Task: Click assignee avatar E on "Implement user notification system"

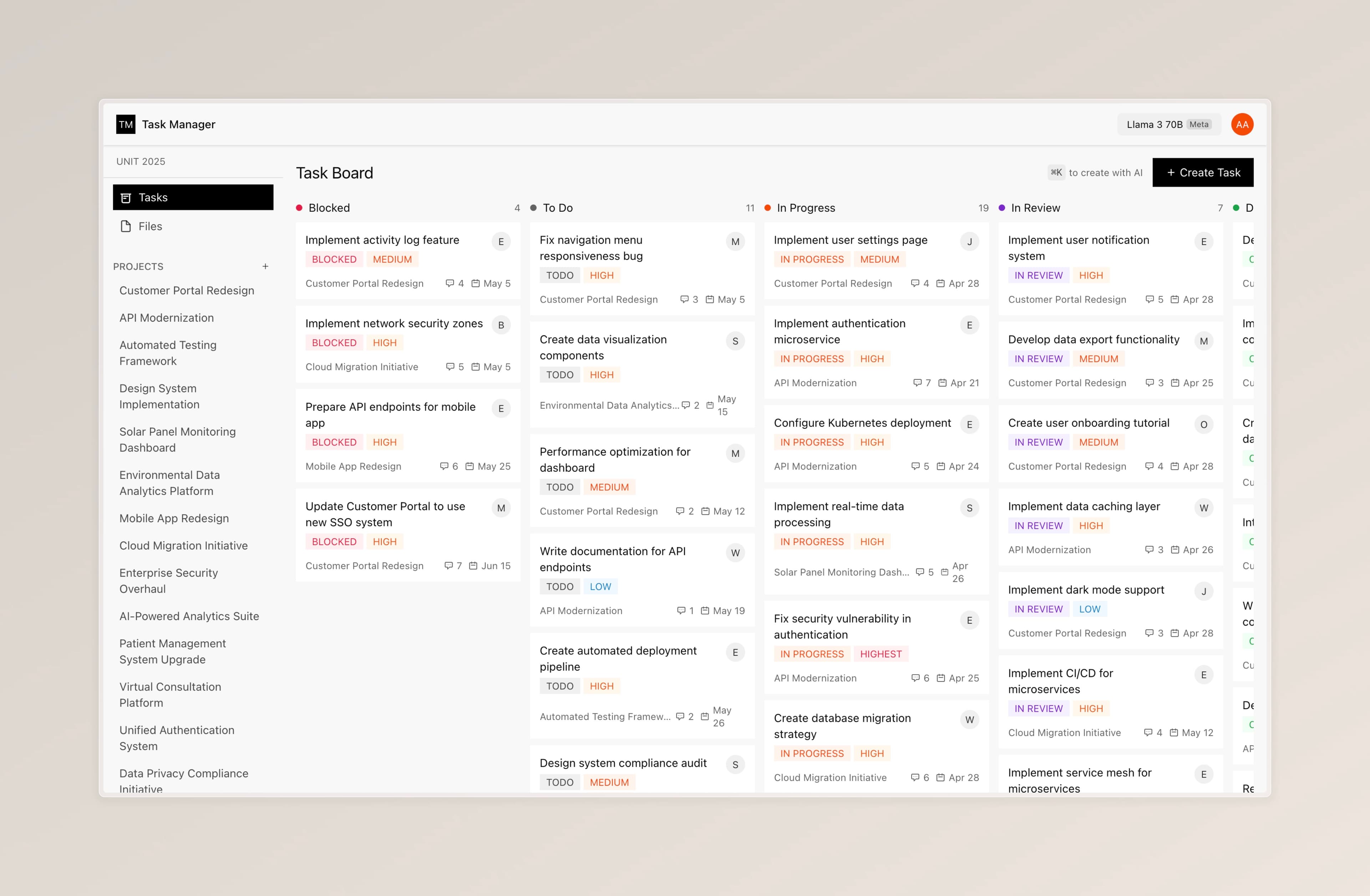Action: 1204,242
